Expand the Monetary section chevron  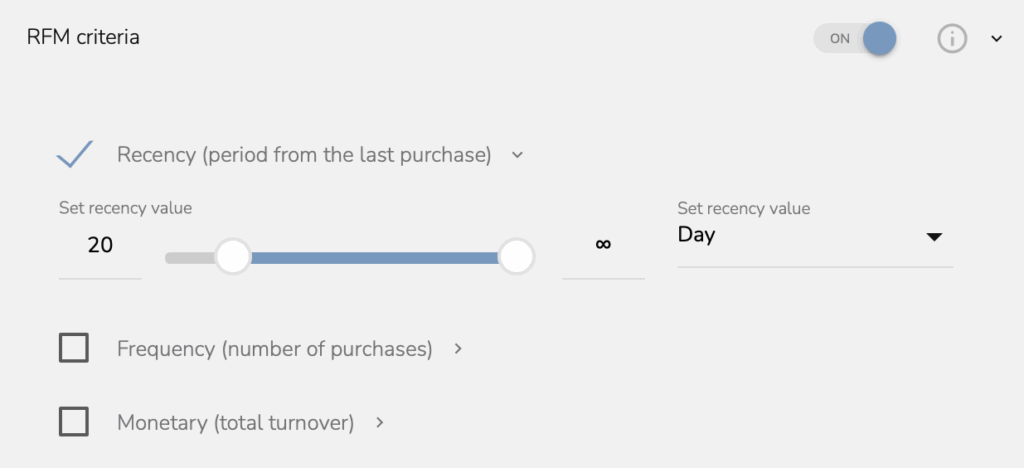380,423
